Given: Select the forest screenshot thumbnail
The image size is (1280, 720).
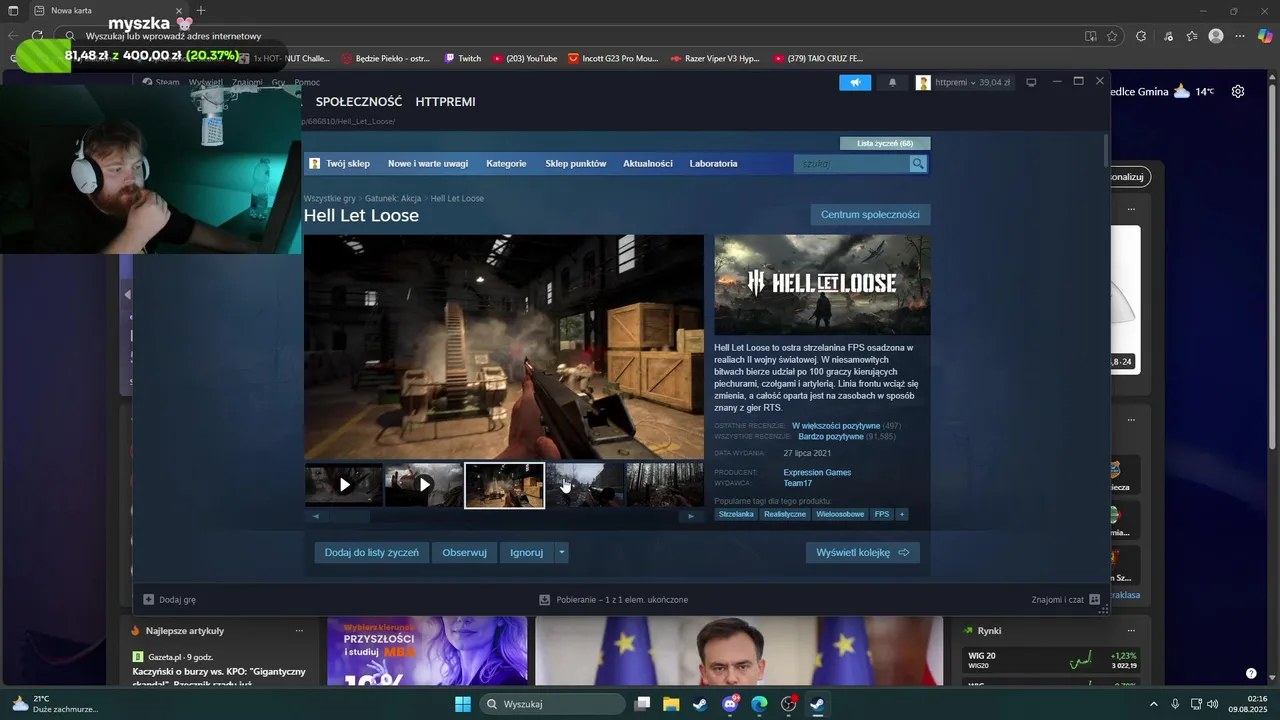Looking at the screenshot, I should click(664, 485).
